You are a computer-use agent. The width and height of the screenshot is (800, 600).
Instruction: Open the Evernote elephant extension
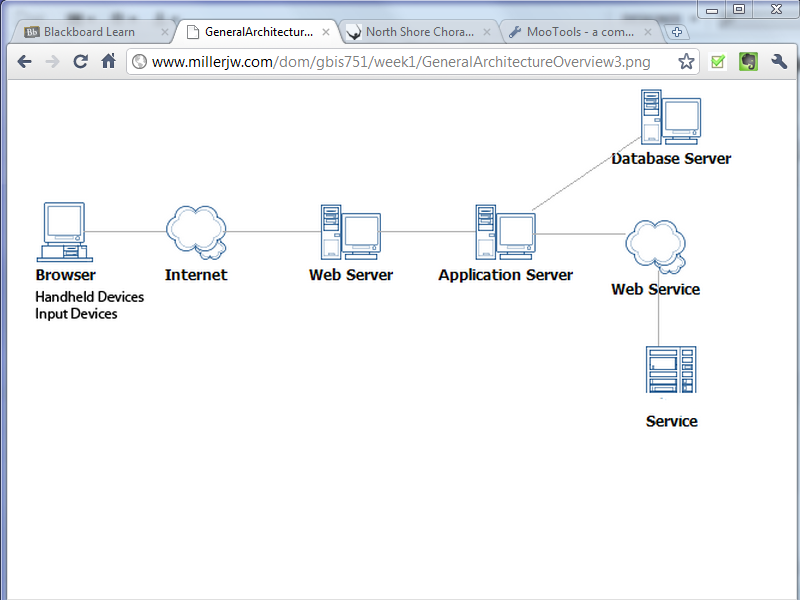pos(747,62)
